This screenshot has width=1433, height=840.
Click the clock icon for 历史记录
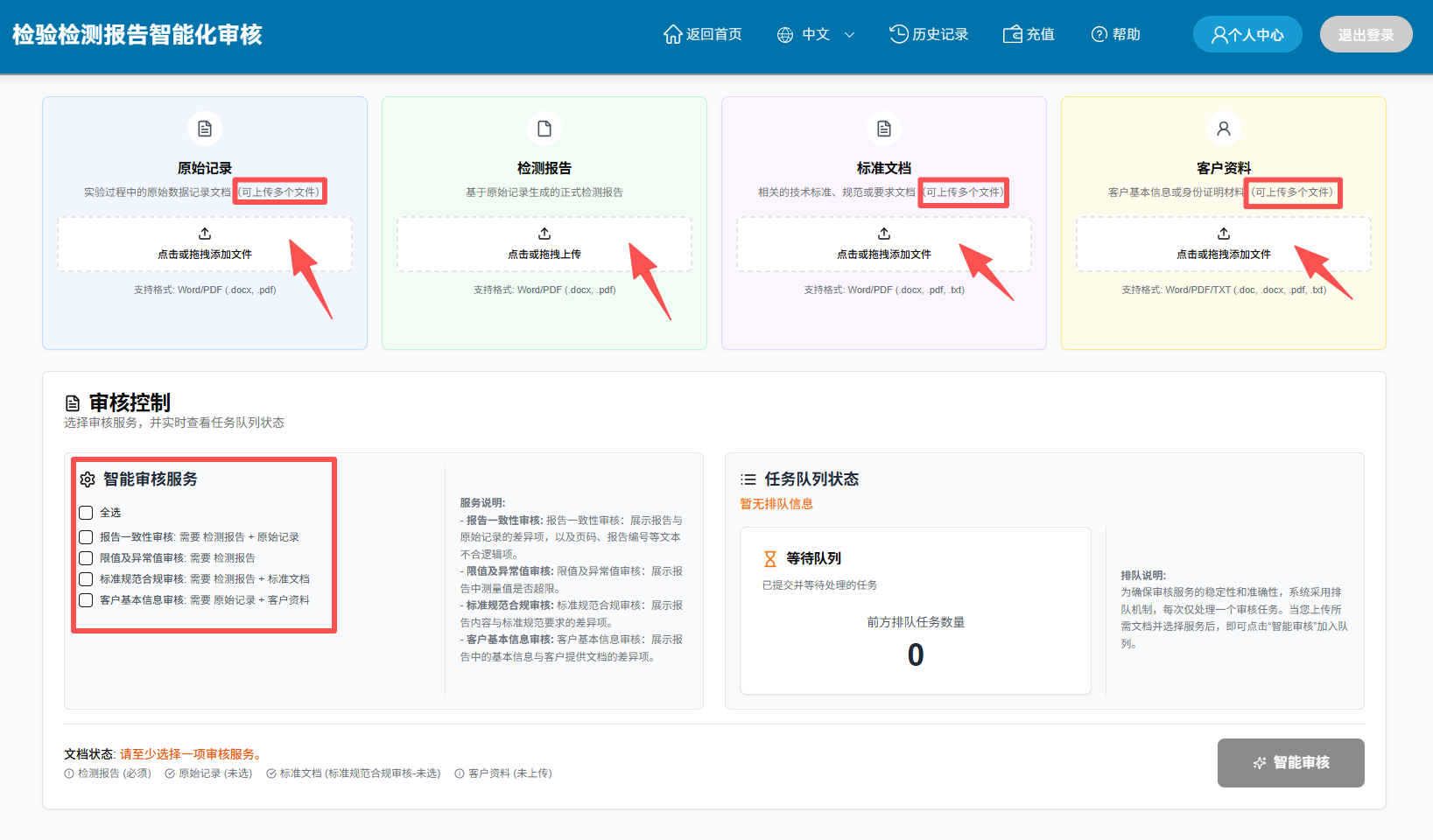[x=899, y=34]
